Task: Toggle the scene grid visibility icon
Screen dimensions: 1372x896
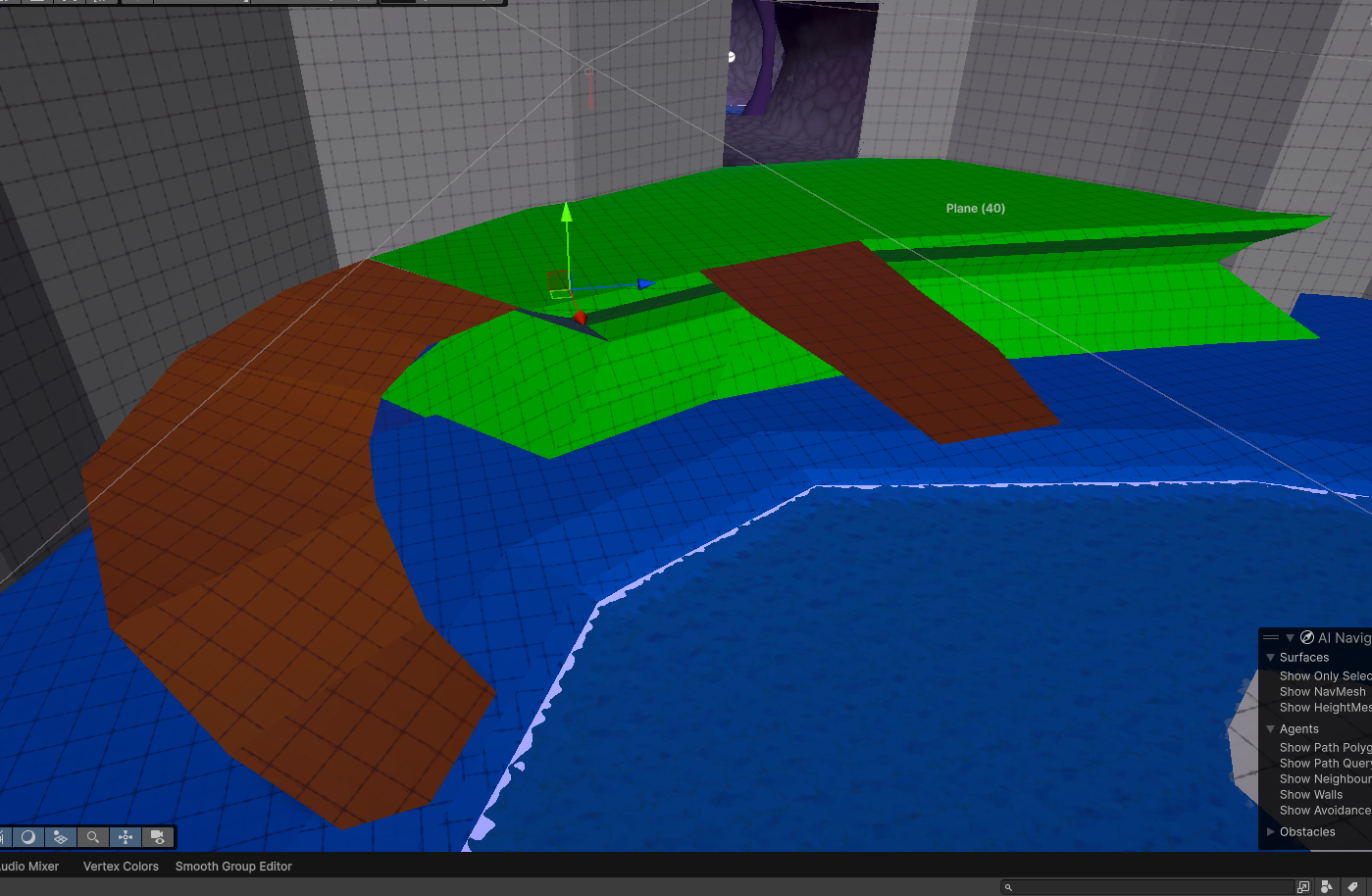Action: (61, 837)
